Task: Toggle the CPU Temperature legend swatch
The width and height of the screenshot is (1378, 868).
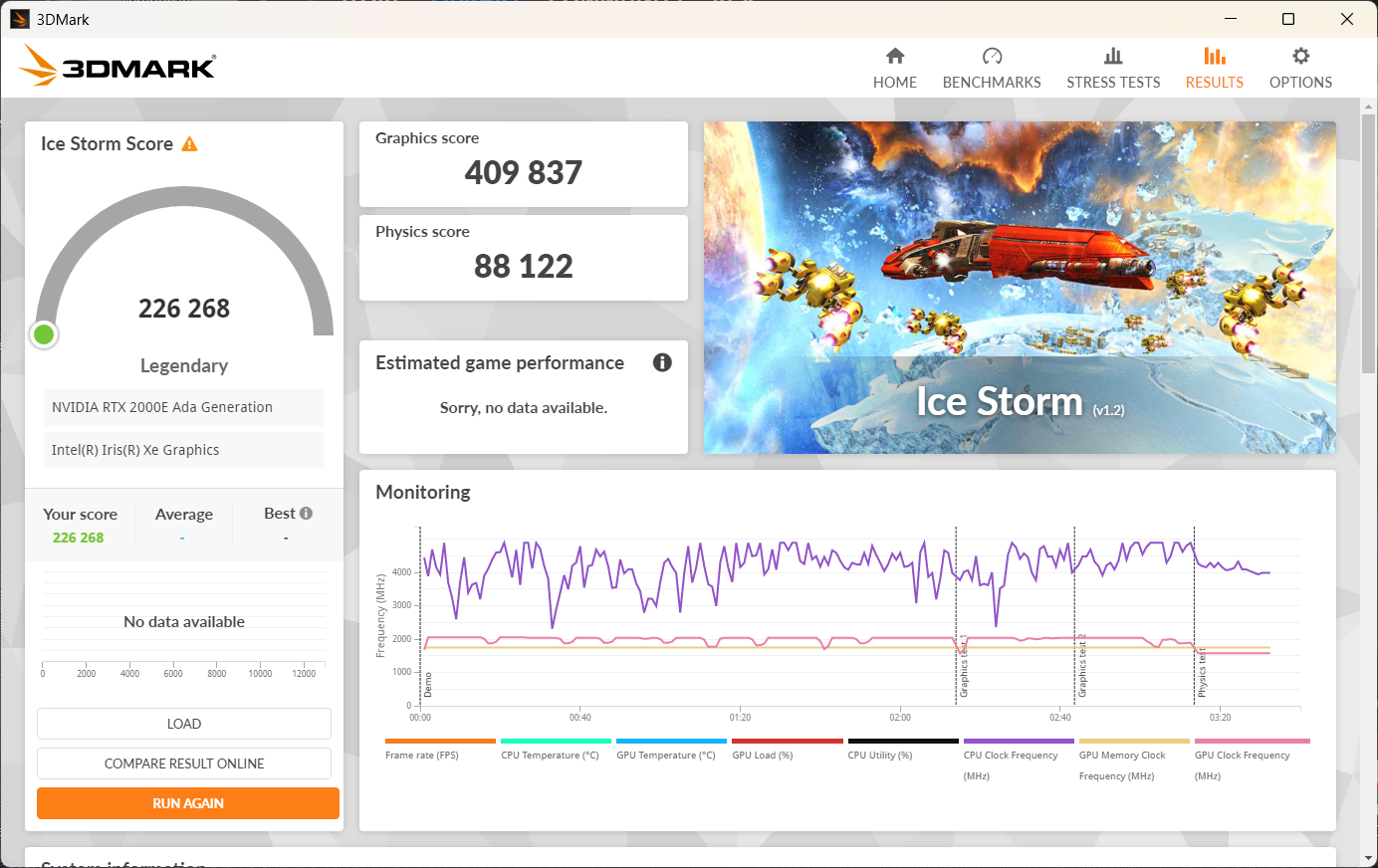Action: click(x=556, y=742)
